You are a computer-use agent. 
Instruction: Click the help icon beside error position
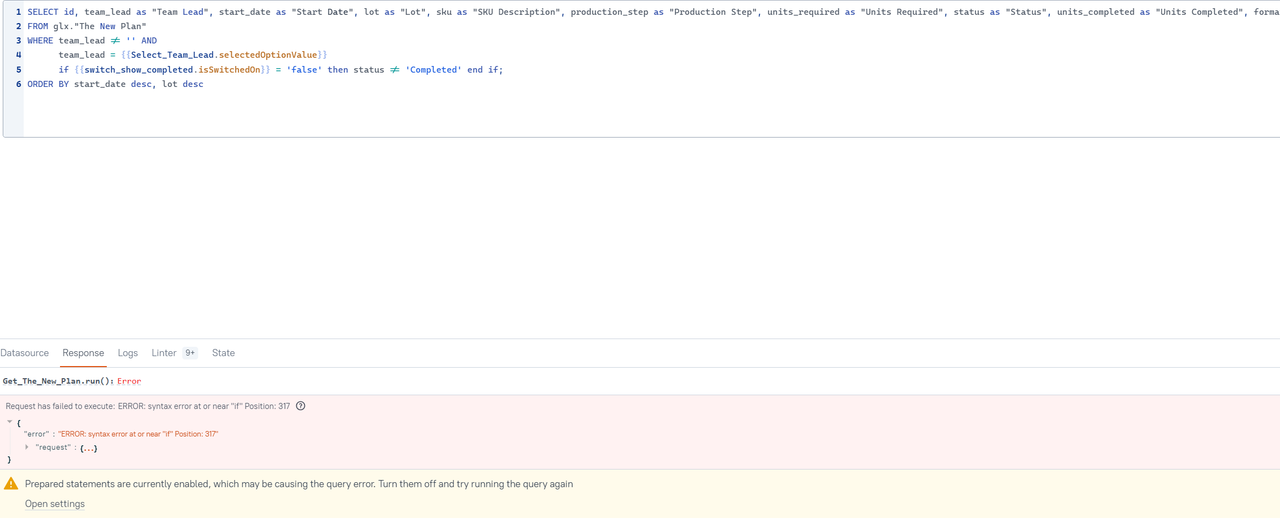pos(300,406)
